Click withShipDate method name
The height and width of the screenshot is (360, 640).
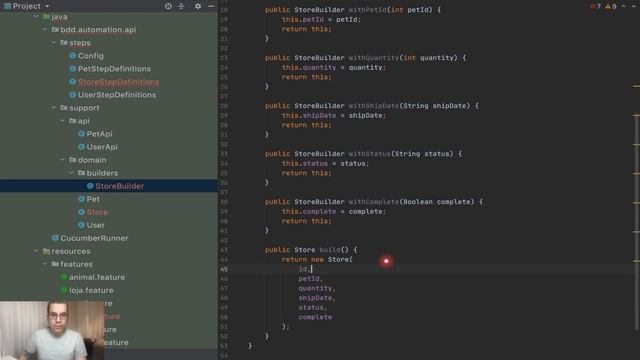pos(373,106)
